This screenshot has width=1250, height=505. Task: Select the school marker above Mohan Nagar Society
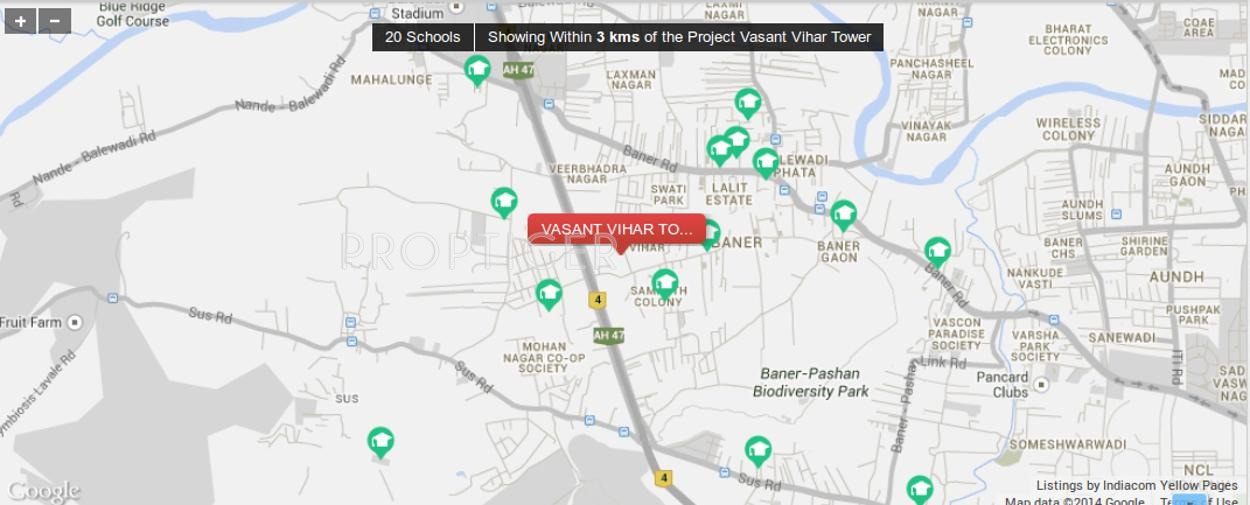(x=549, y=294)
